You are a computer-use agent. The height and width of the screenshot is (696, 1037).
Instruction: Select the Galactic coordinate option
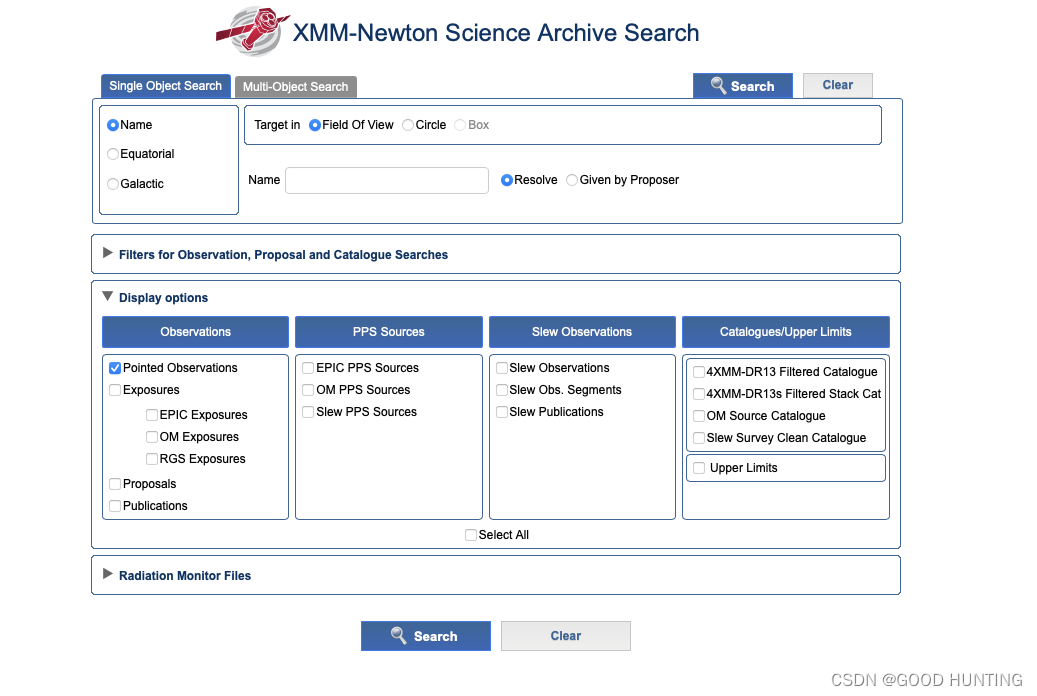point(113,184)
